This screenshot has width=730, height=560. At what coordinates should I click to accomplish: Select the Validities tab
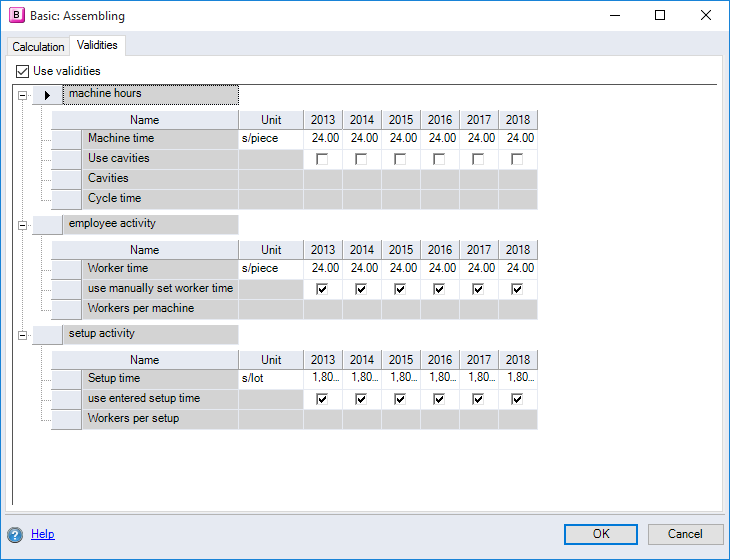click(97, 46)
